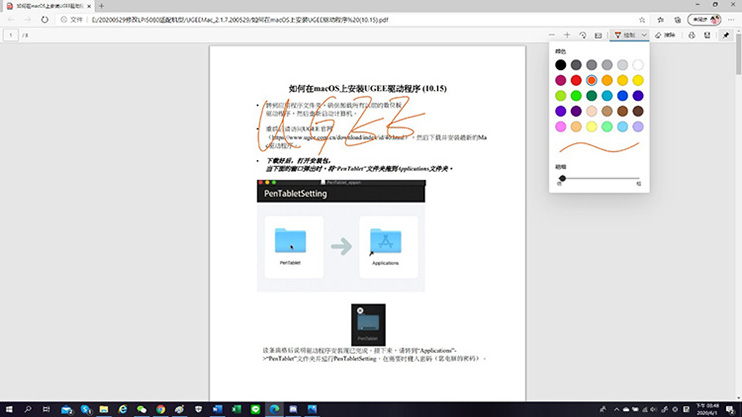Go back to previous page
The height and width of the screenshot is (417, 742).
11,20
